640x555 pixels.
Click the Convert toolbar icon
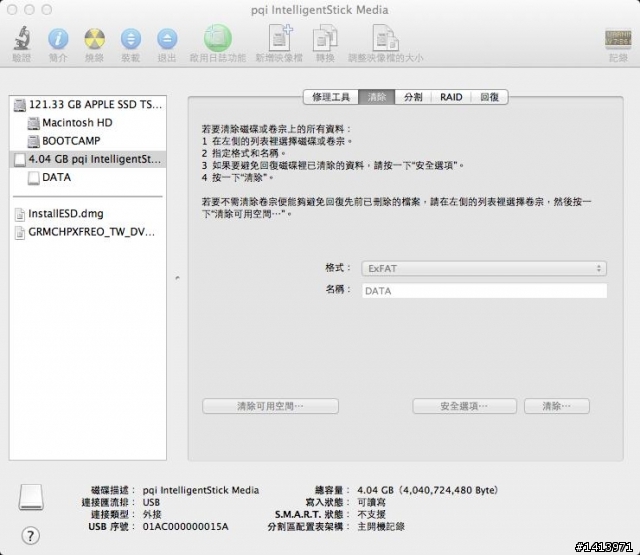pos(325,38)
